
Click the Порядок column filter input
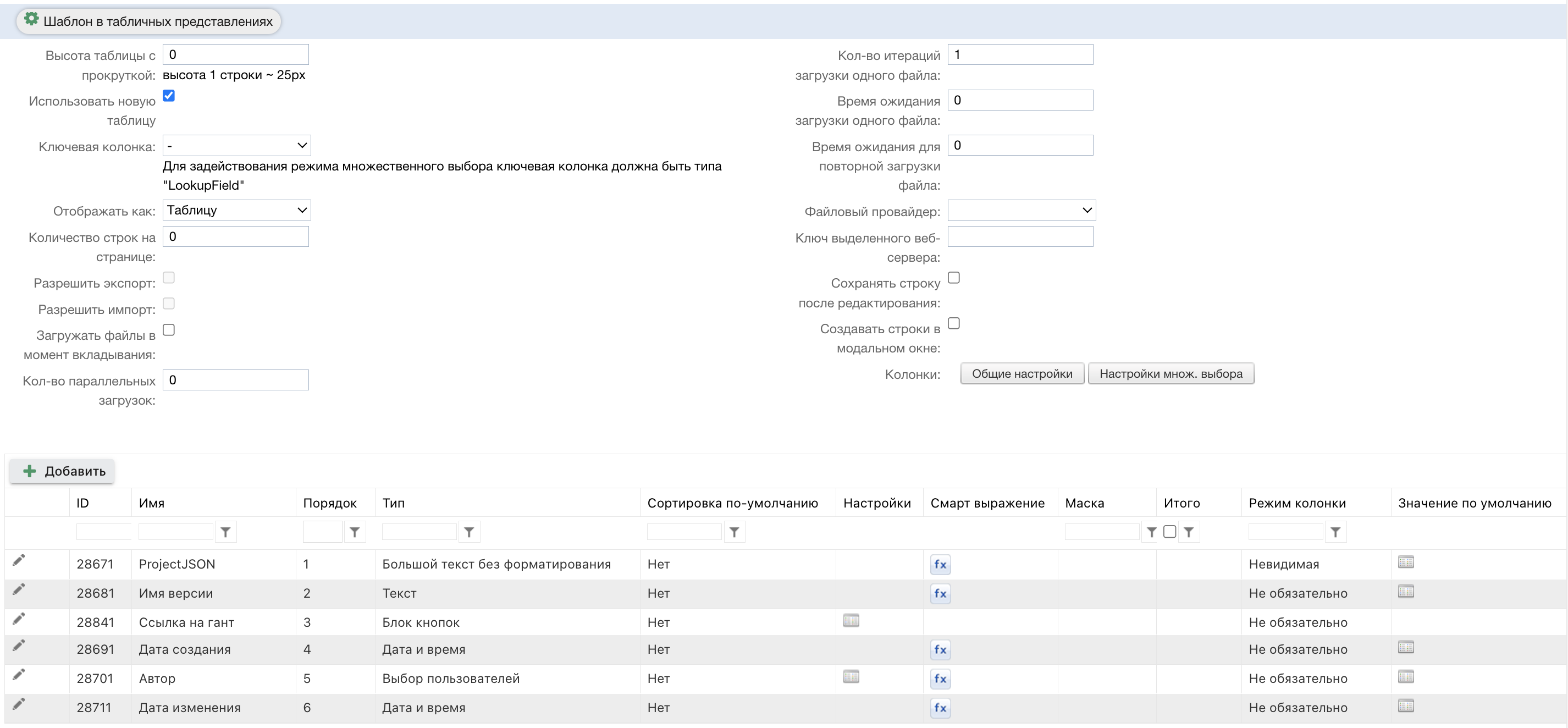click(x=323, y=532)
